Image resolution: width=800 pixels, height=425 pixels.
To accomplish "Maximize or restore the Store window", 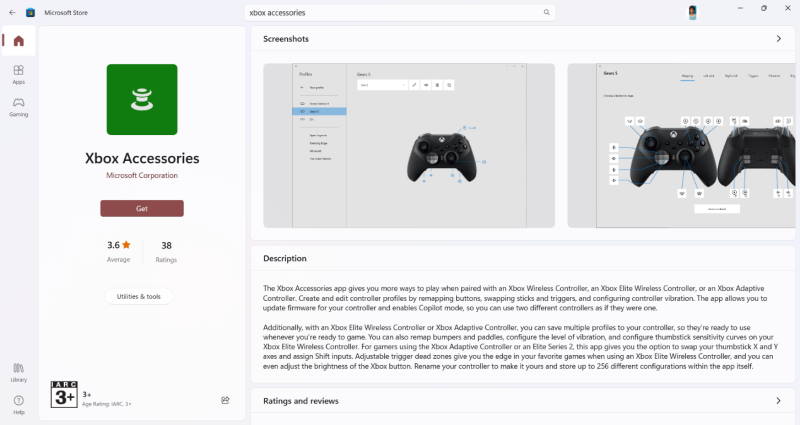I will [764, 8].
